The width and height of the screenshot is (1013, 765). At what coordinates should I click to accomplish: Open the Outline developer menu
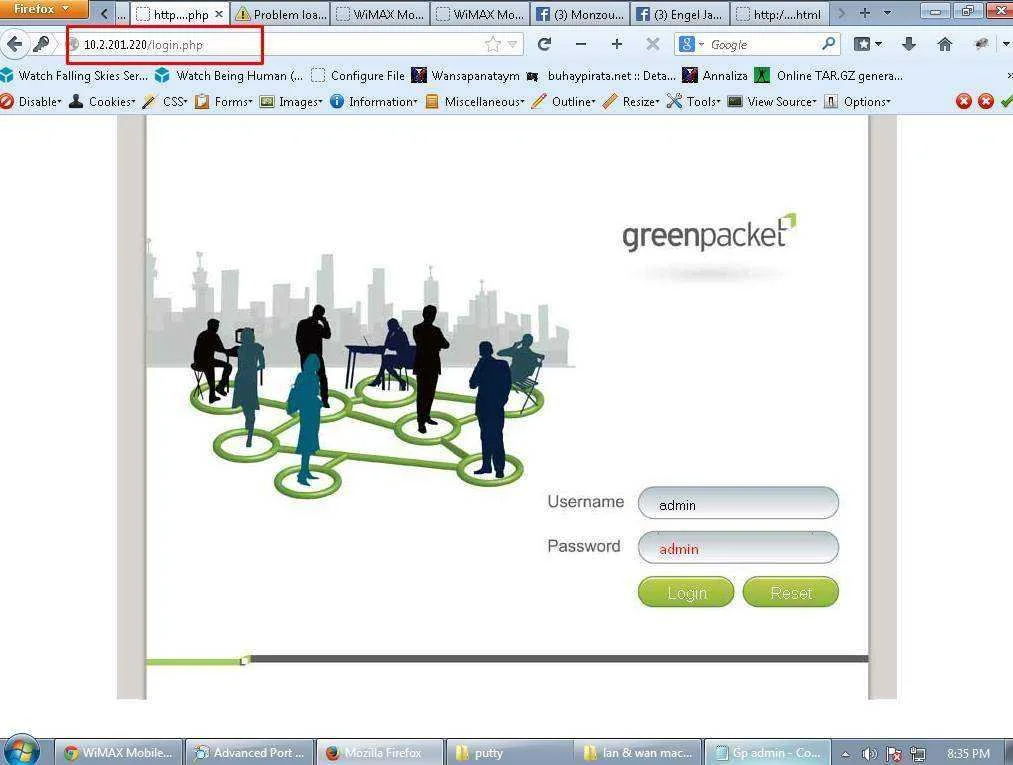[x=563, y=101]
